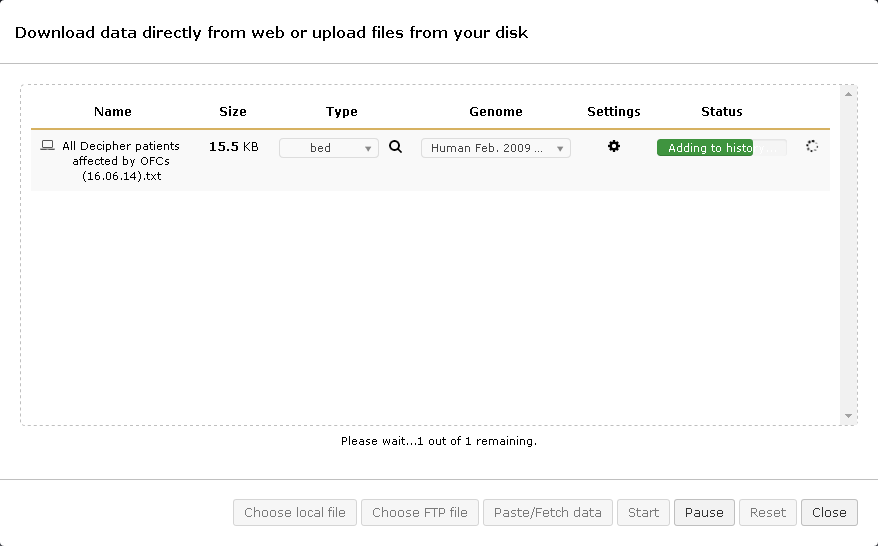This screenshot has height=546, width=878.
Task: Open the bed file type dropdown
Action: pos(328,148)
